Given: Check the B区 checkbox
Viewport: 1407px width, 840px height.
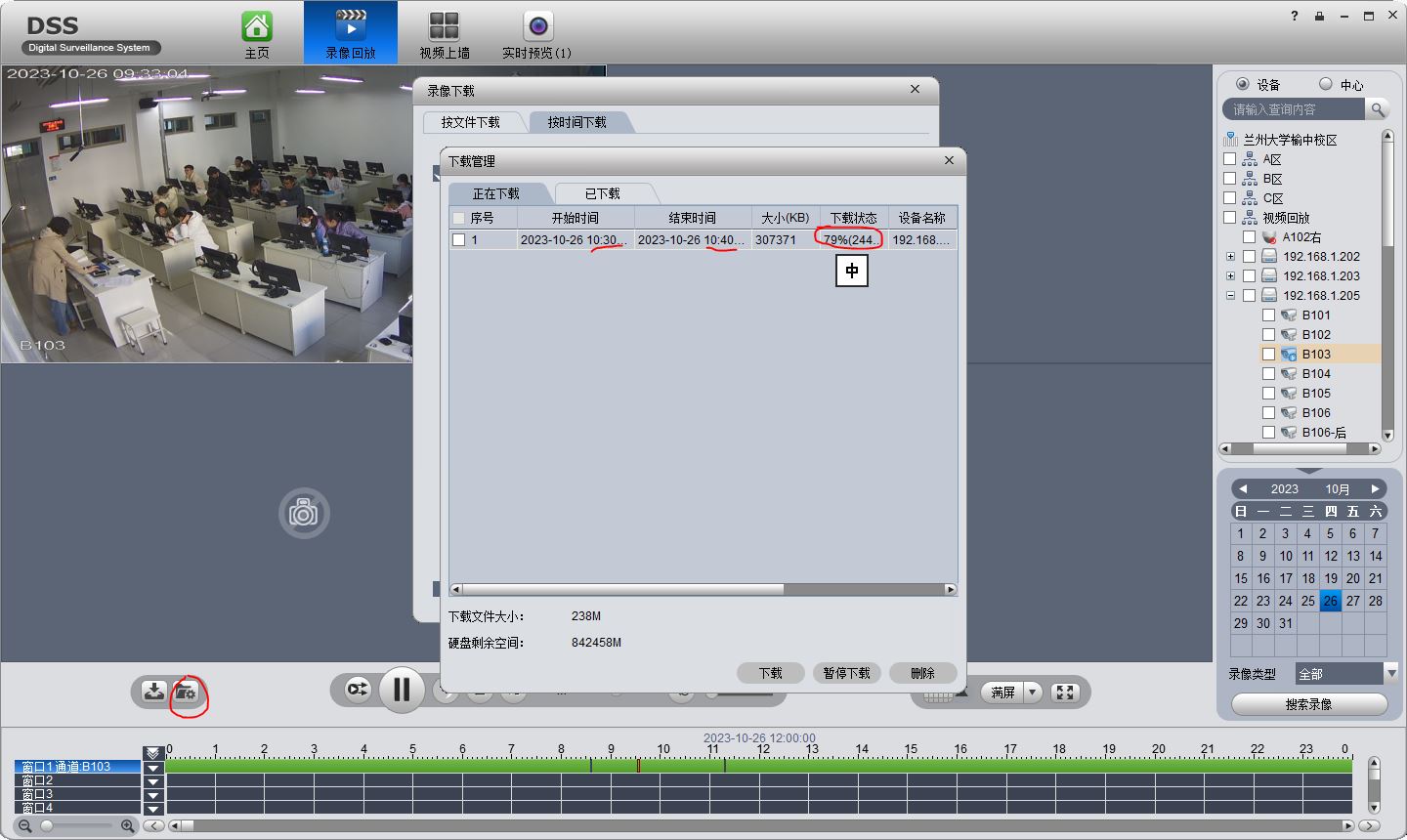Looking at the screenshot, I should (x=1230, y=179).
